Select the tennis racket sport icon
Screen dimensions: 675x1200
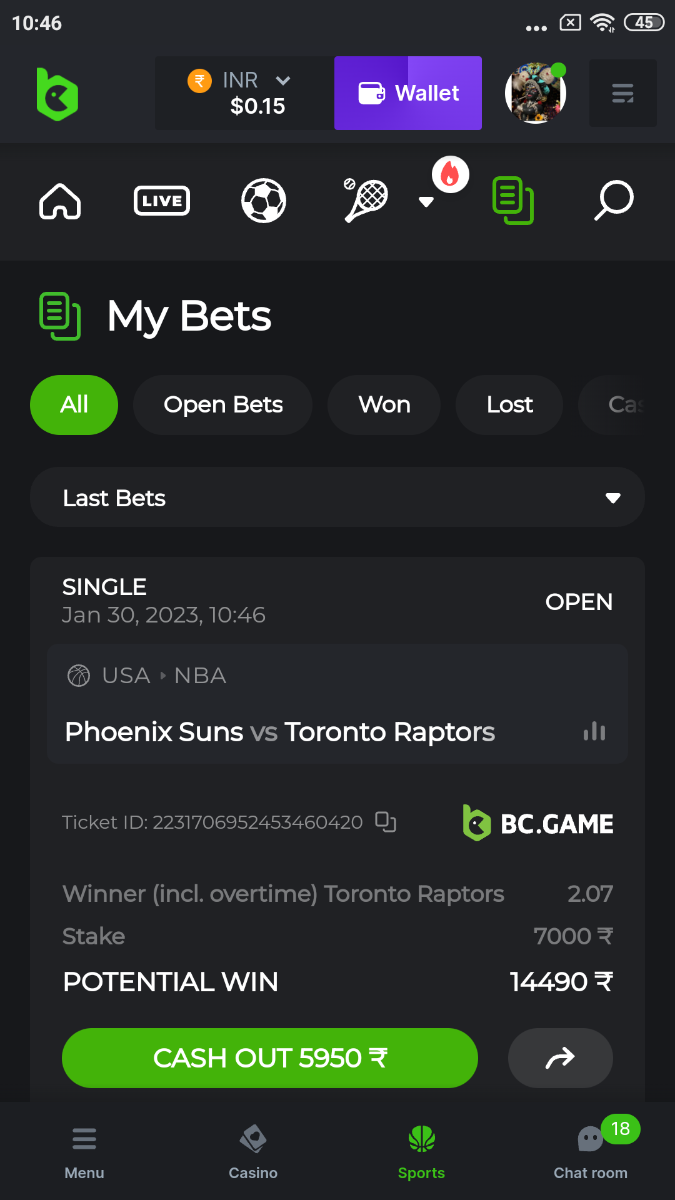tap(366, 200)
